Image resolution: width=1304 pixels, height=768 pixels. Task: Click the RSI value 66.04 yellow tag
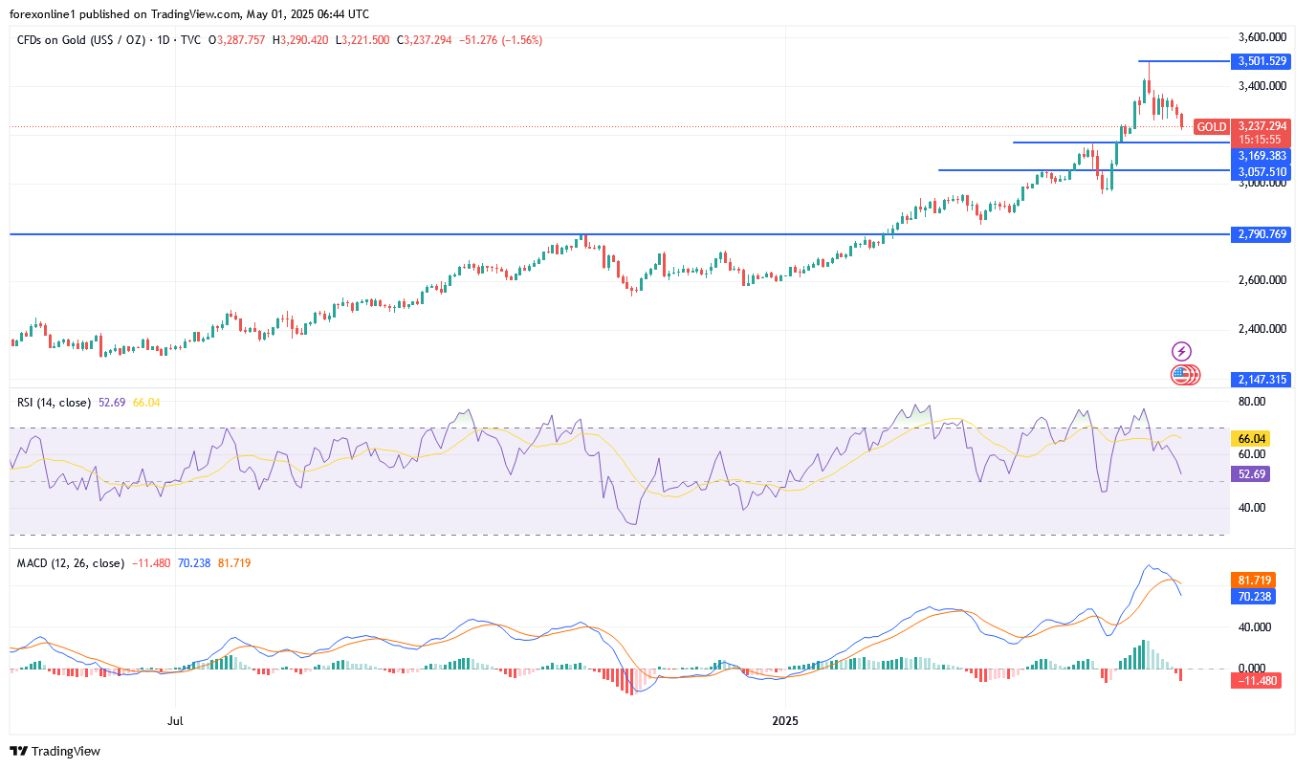tap(1253, 438)
